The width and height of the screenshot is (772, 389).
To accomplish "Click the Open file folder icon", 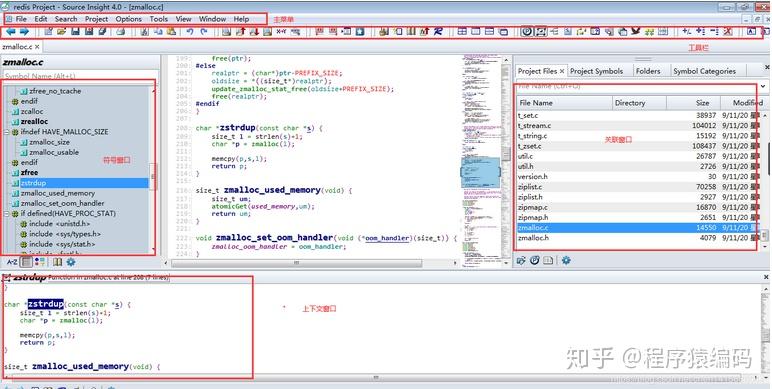I will 61,32.
